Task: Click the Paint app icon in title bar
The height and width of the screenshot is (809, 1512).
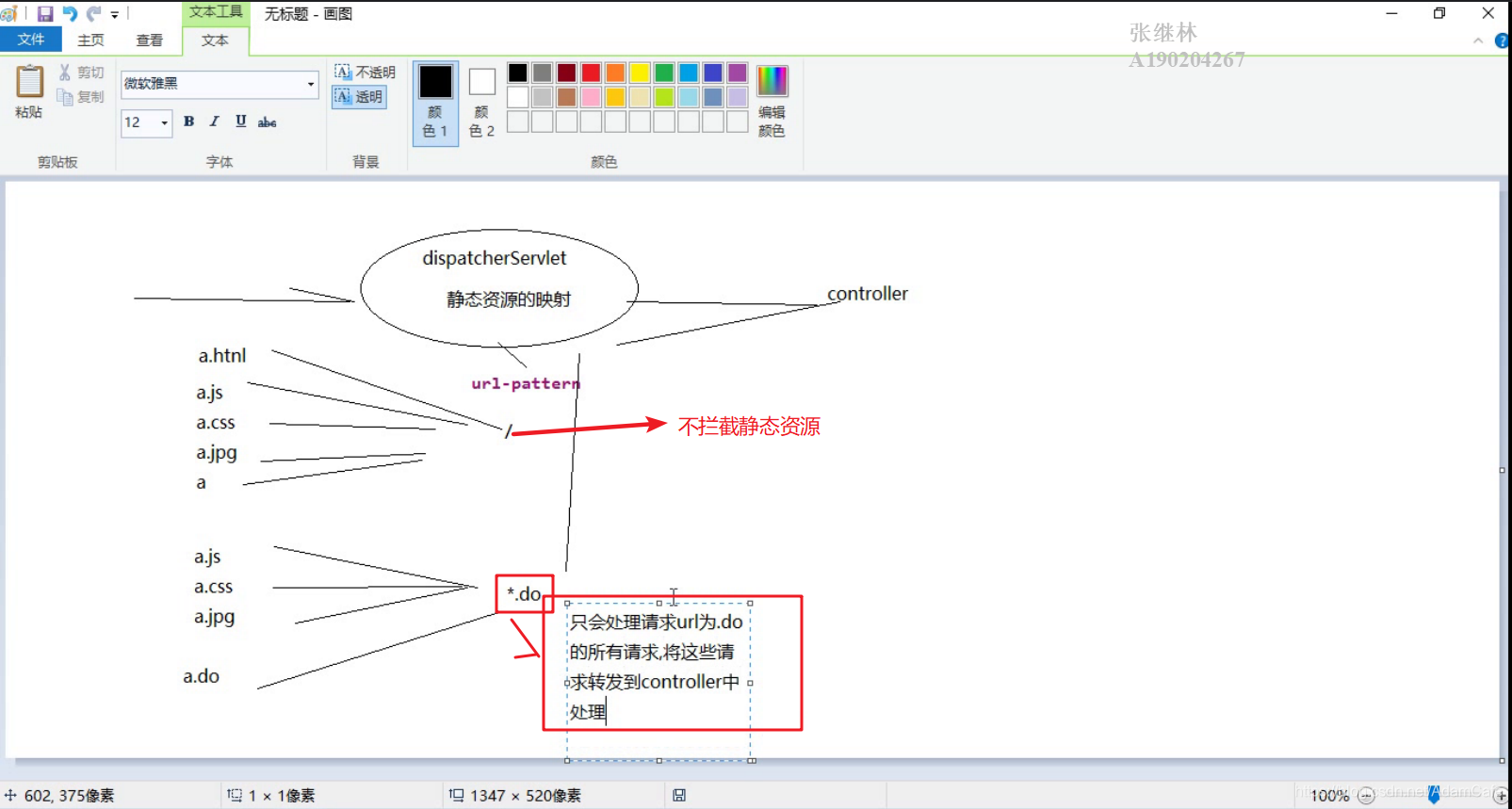Action: pyautogui.click(x=9, y=14)
